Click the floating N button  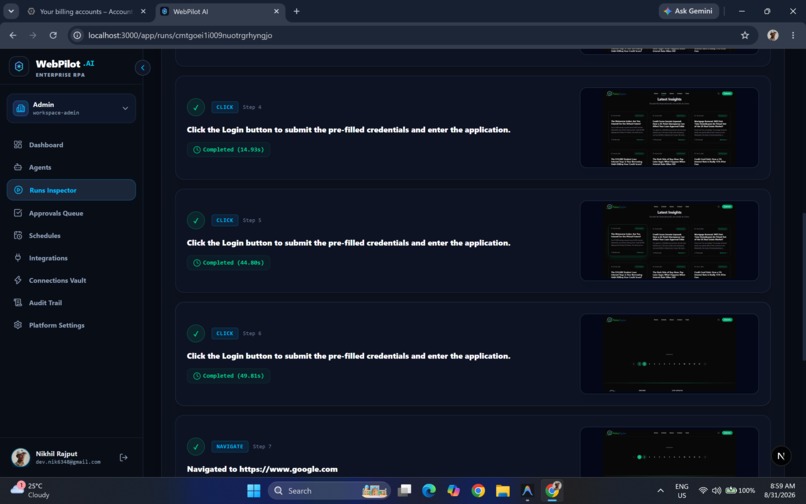click(781, 456)
